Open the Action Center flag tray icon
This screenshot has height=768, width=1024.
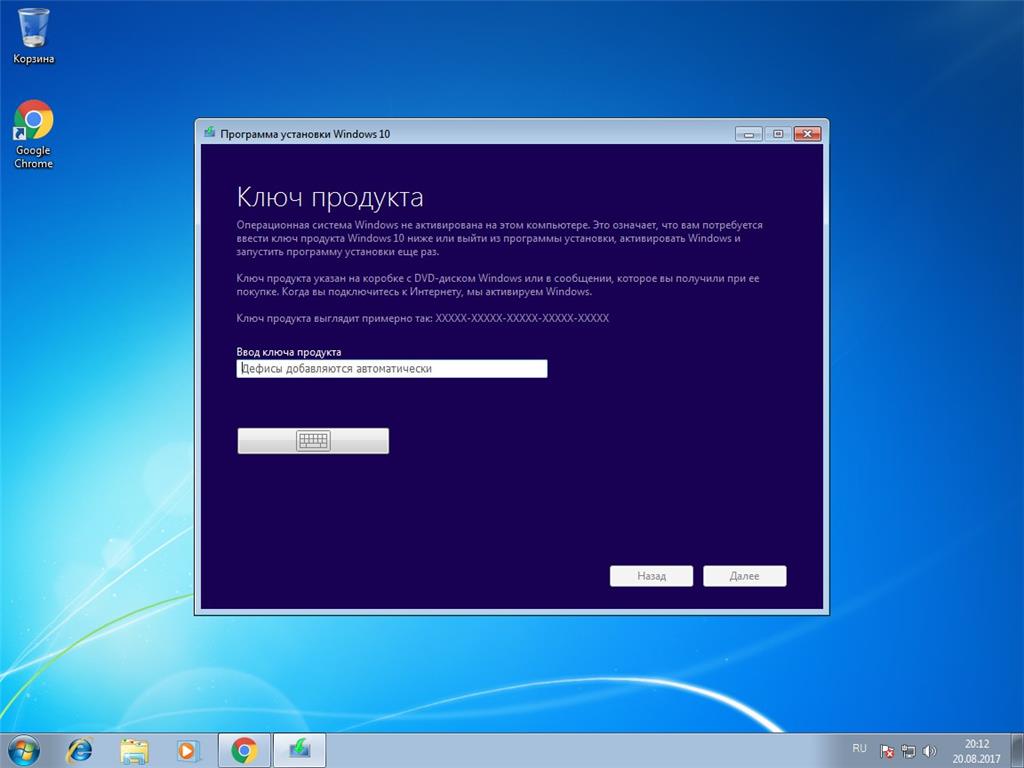click(x=887, y=751)
